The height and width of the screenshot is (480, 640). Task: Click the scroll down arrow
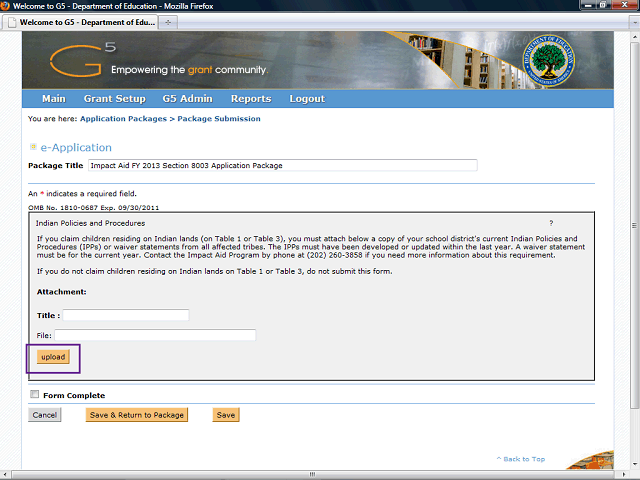point(634,464)
